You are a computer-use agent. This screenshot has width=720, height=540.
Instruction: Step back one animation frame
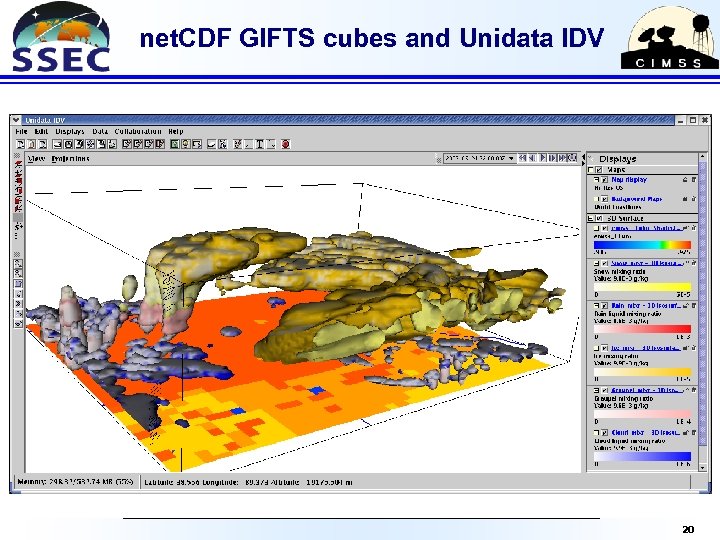pos(532,158)
